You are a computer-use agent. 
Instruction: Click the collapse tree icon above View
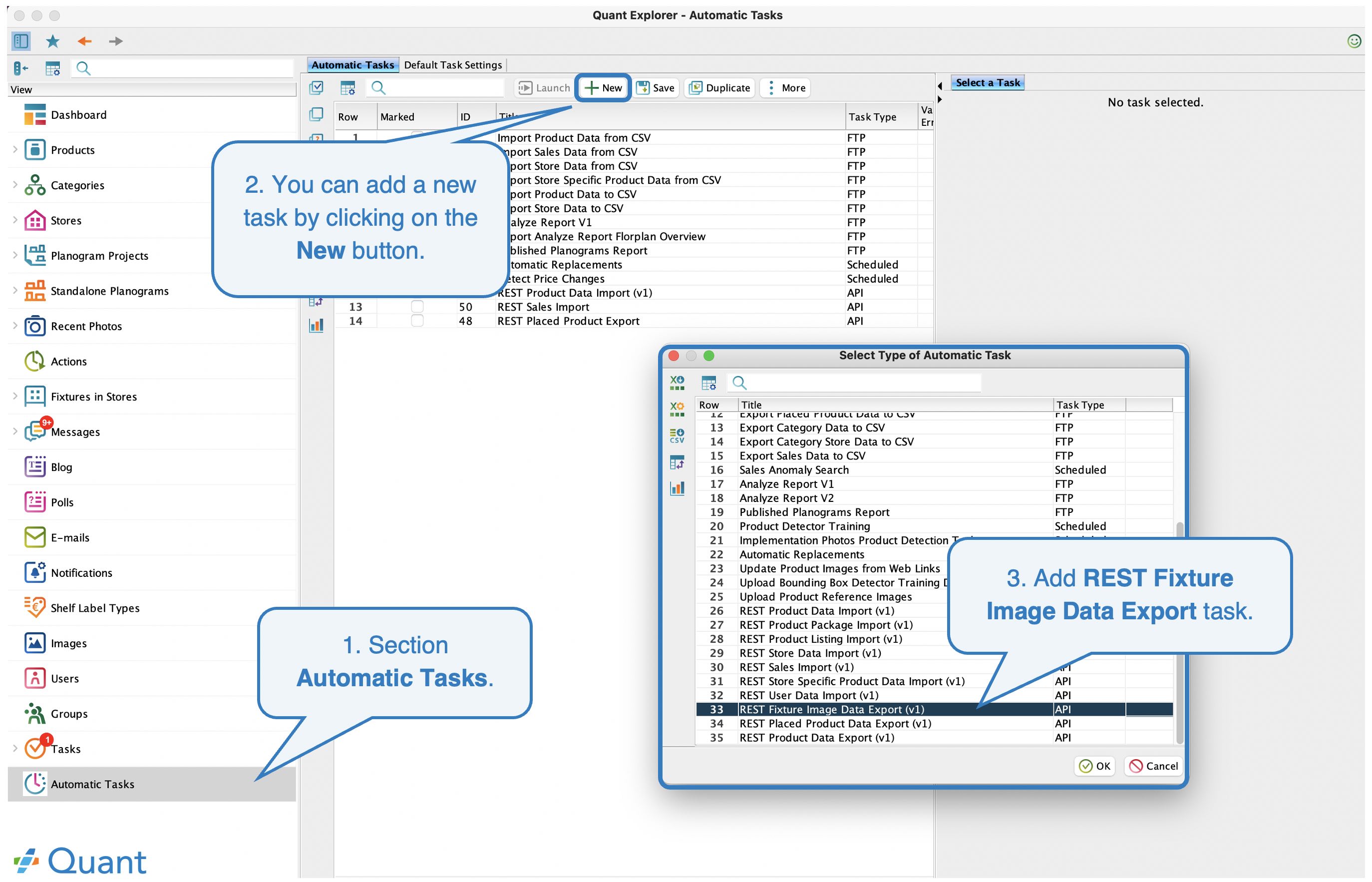20,69
